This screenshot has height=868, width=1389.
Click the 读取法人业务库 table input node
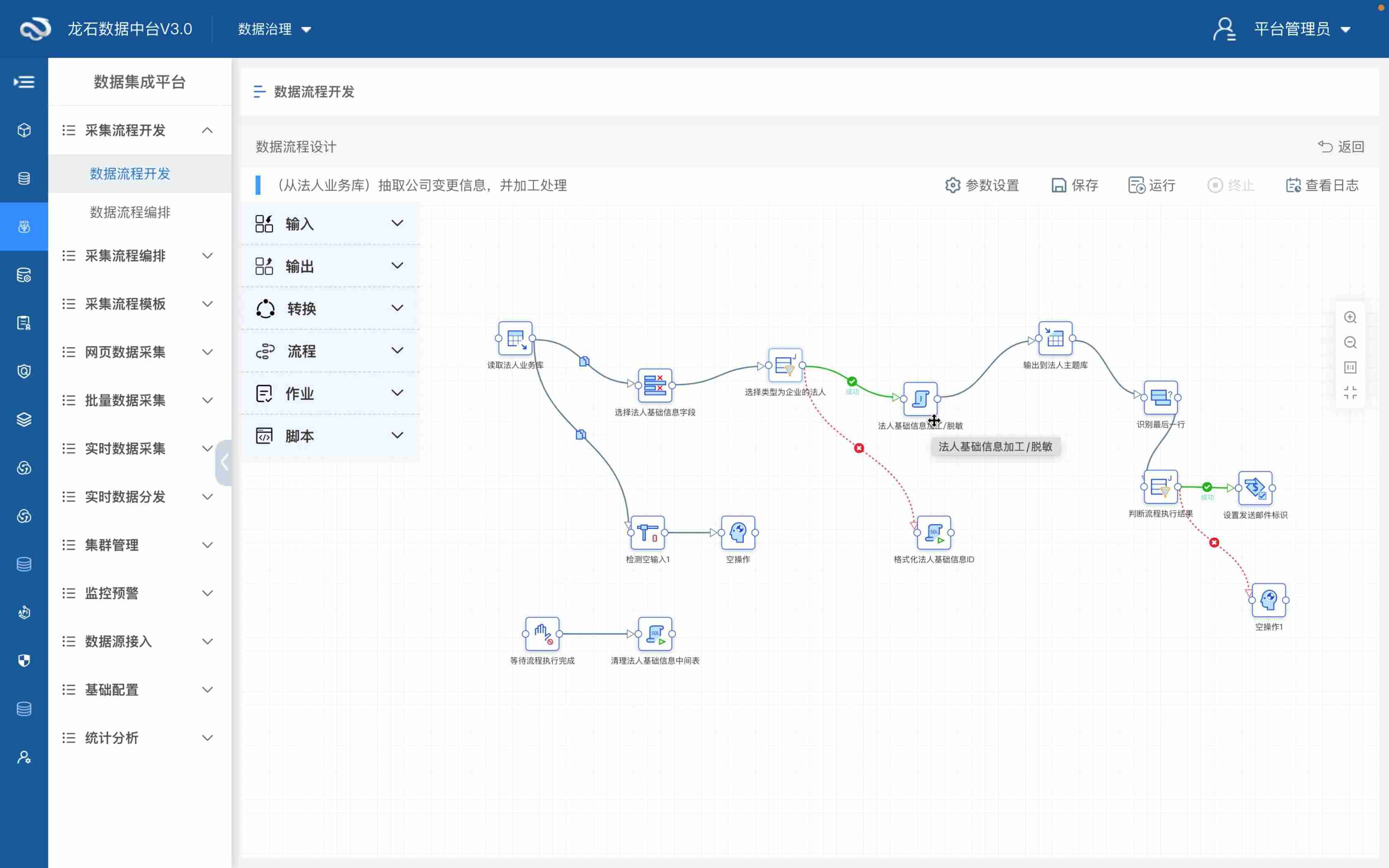point(515,339)
